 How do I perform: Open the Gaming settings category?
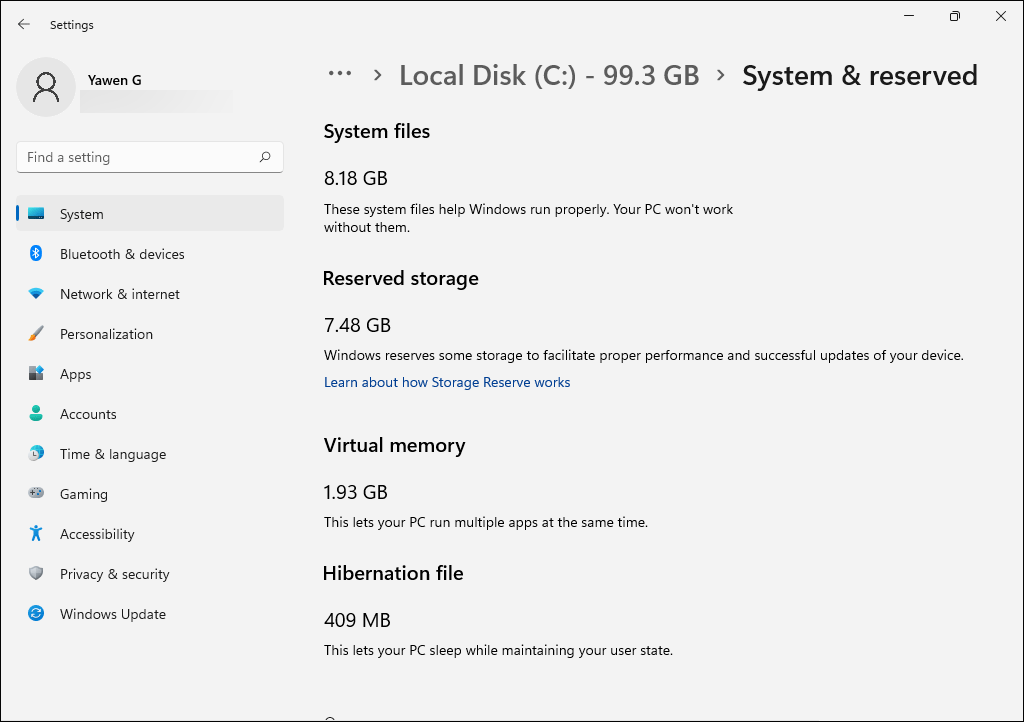(x=150, y=494)
